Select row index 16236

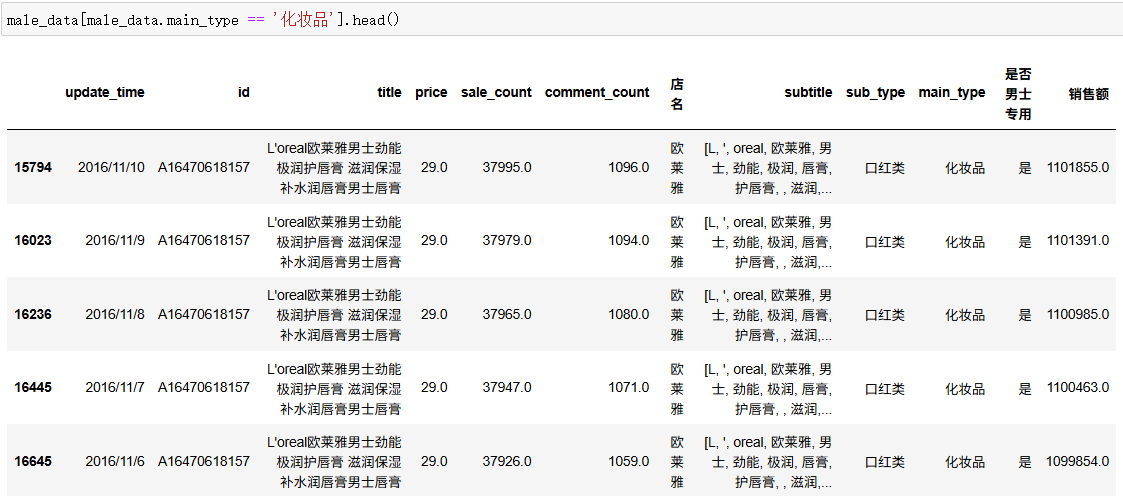(33, 315)
